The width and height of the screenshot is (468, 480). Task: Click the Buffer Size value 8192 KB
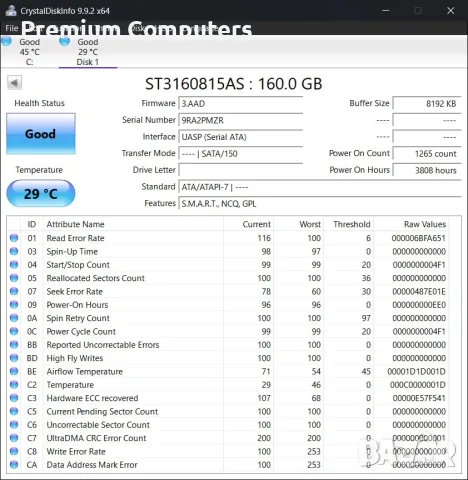pyautogui.click(x=427, y=103)
